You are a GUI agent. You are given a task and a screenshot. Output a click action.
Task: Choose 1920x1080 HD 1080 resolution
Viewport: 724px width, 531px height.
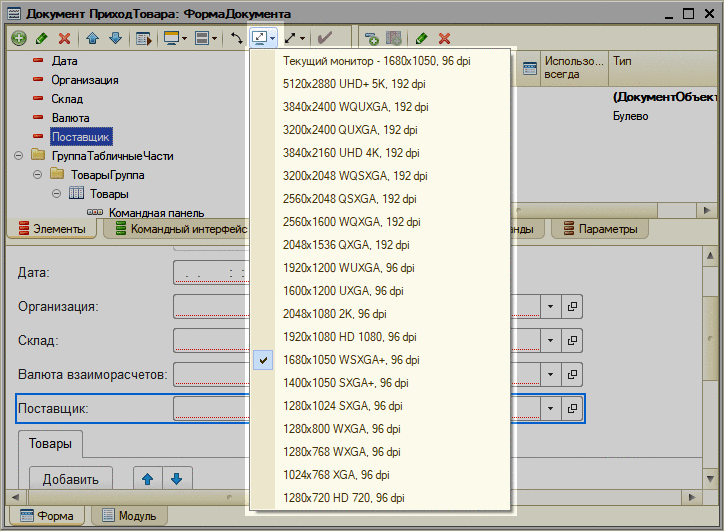point(380,337)
